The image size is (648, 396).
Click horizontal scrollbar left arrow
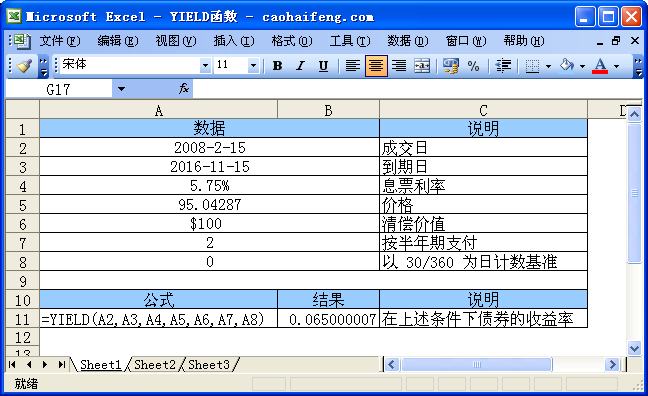(x=392, y=364)
